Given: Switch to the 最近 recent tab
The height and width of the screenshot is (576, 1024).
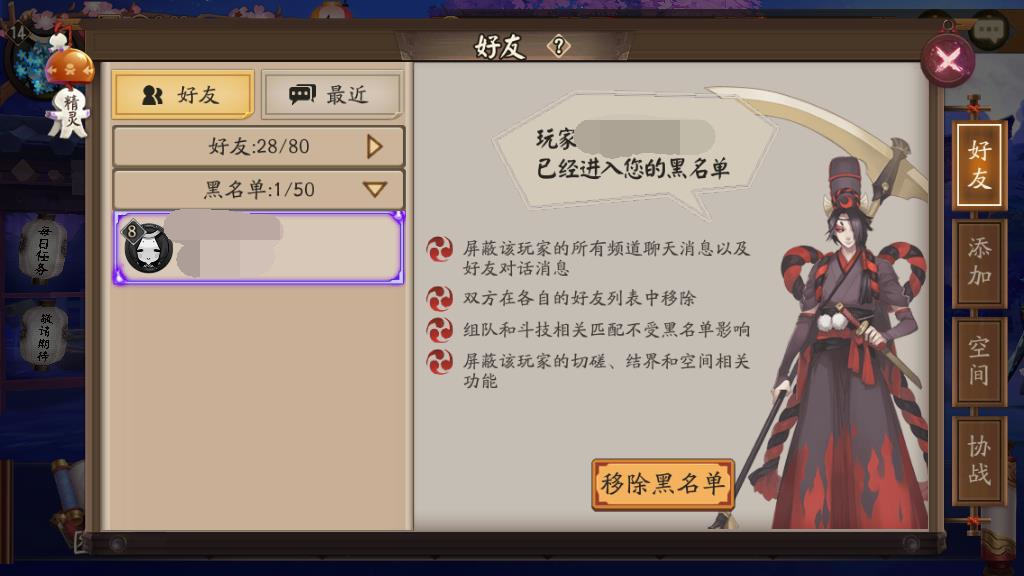Looking at the screenshot, I should 332,95.
